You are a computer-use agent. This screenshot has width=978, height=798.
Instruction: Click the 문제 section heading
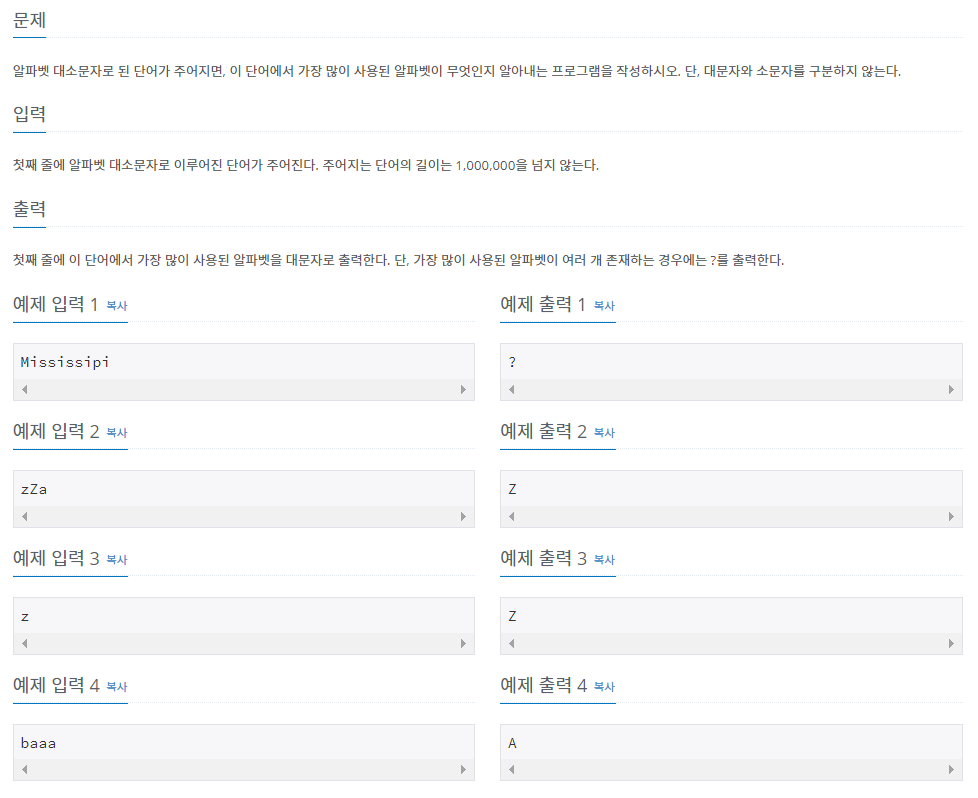tap(29, 21)
